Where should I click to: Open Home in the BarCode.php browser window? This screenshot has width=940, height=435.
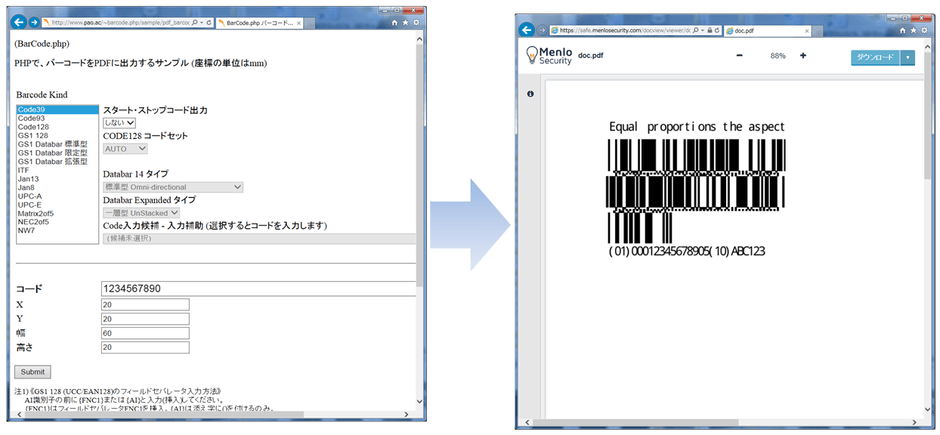394,23
